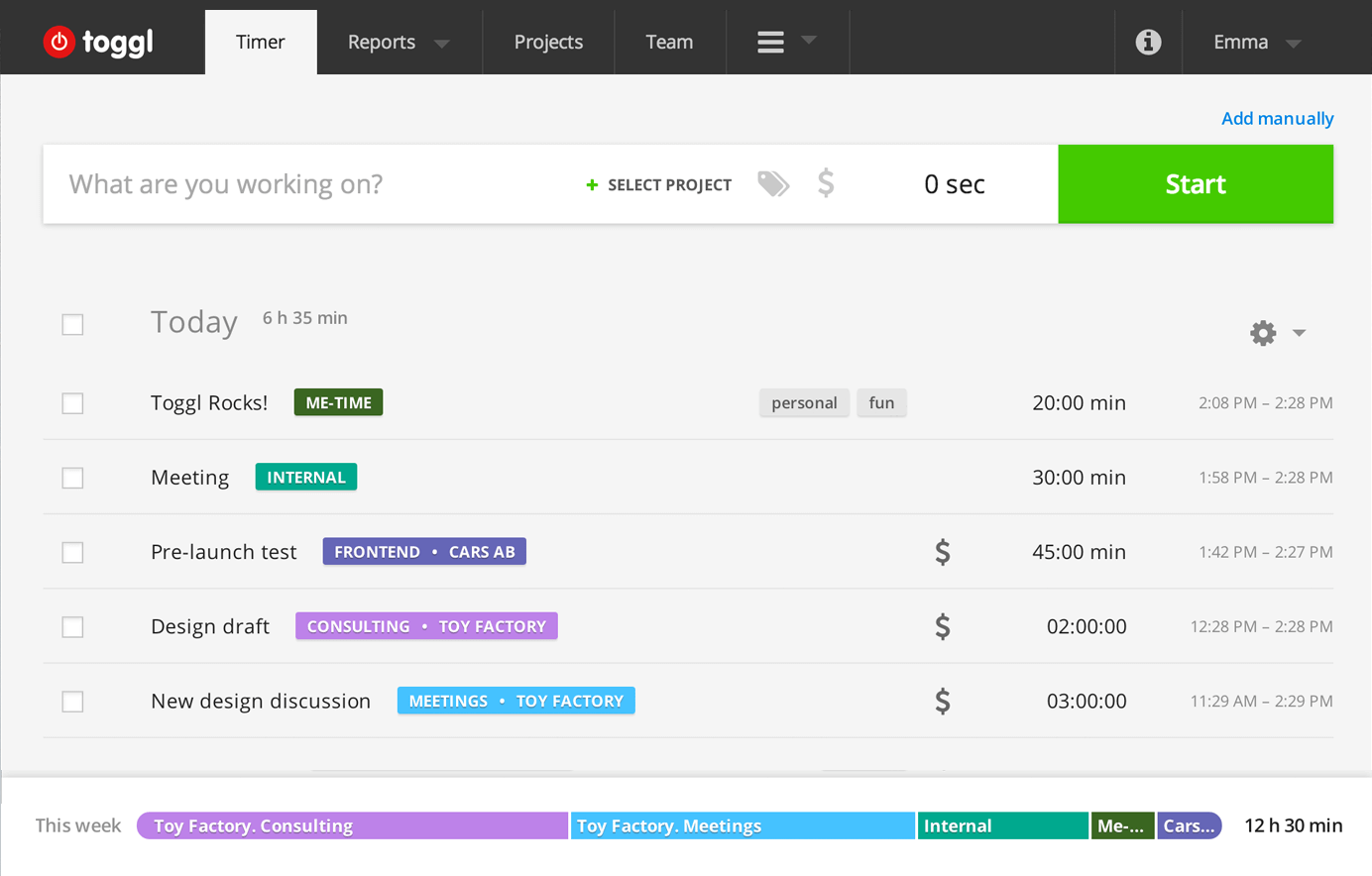Screen dimensions: 1372x876
Task: Click billable dollar icon on Design draft
Action: coord(943,626)
